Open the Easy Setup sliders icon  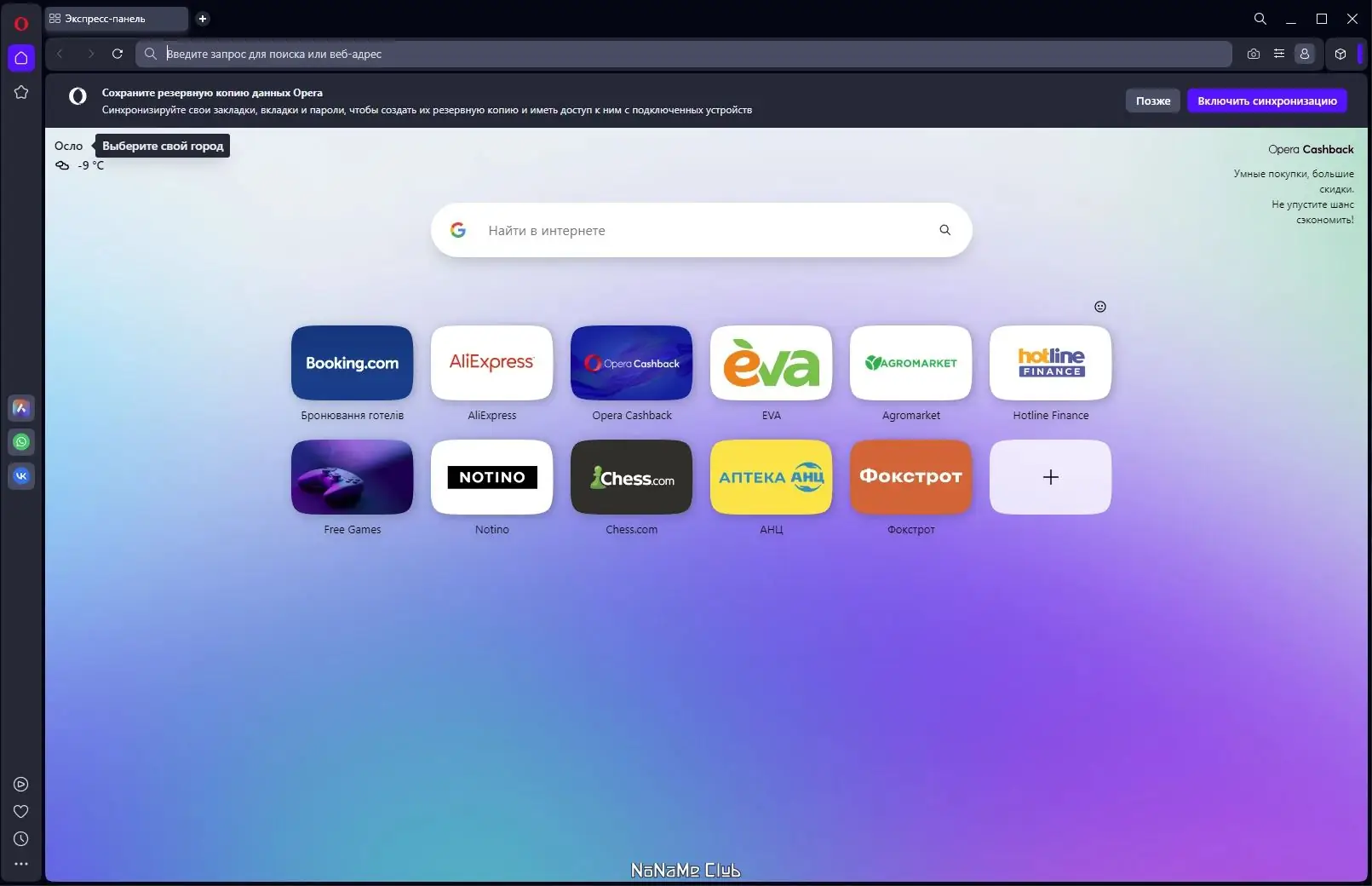click(x=1279, y=54)
